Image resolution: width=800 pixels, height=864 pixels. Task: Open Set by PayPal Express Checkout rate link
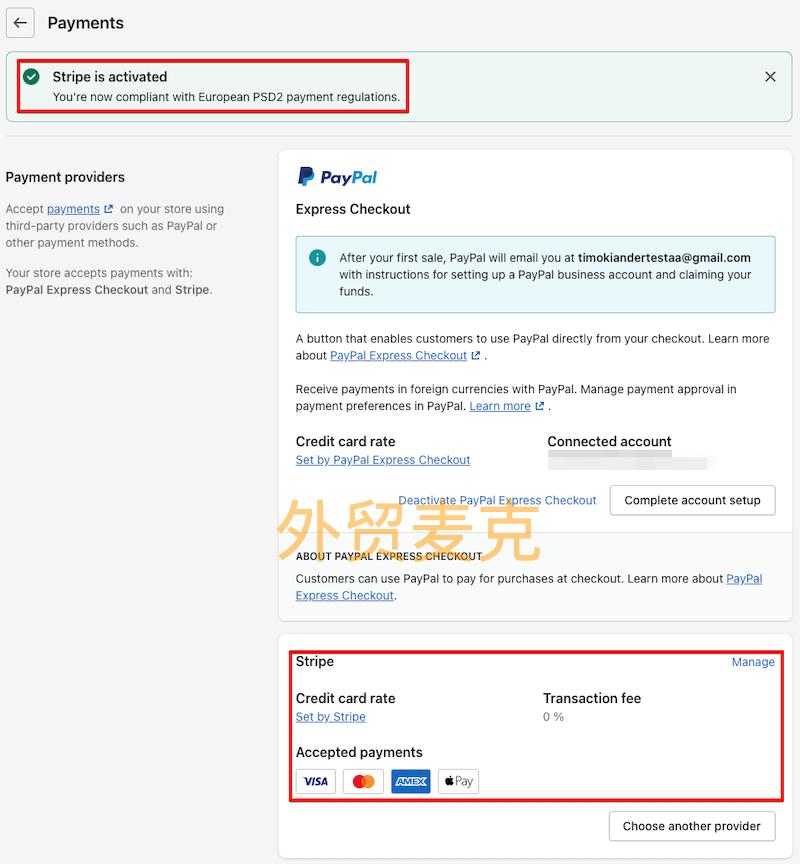(x=383, y=460)
